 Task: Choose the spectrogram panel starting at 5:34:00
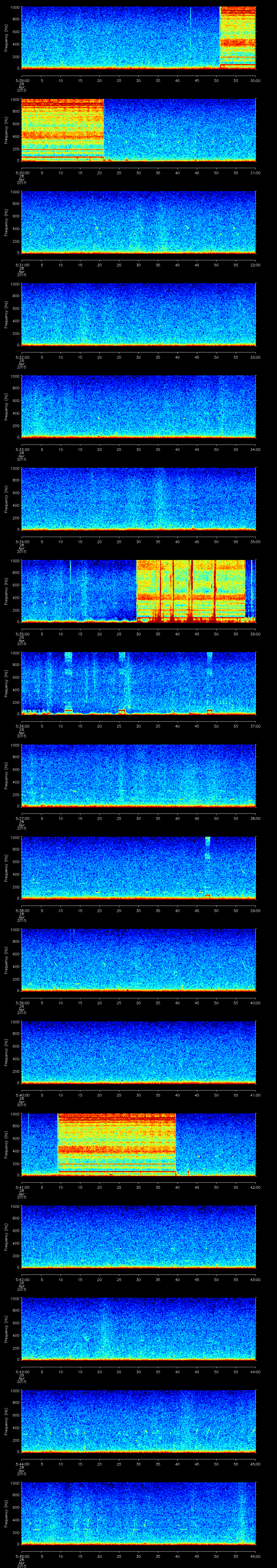pyautogui.click(x=139, y=499)
